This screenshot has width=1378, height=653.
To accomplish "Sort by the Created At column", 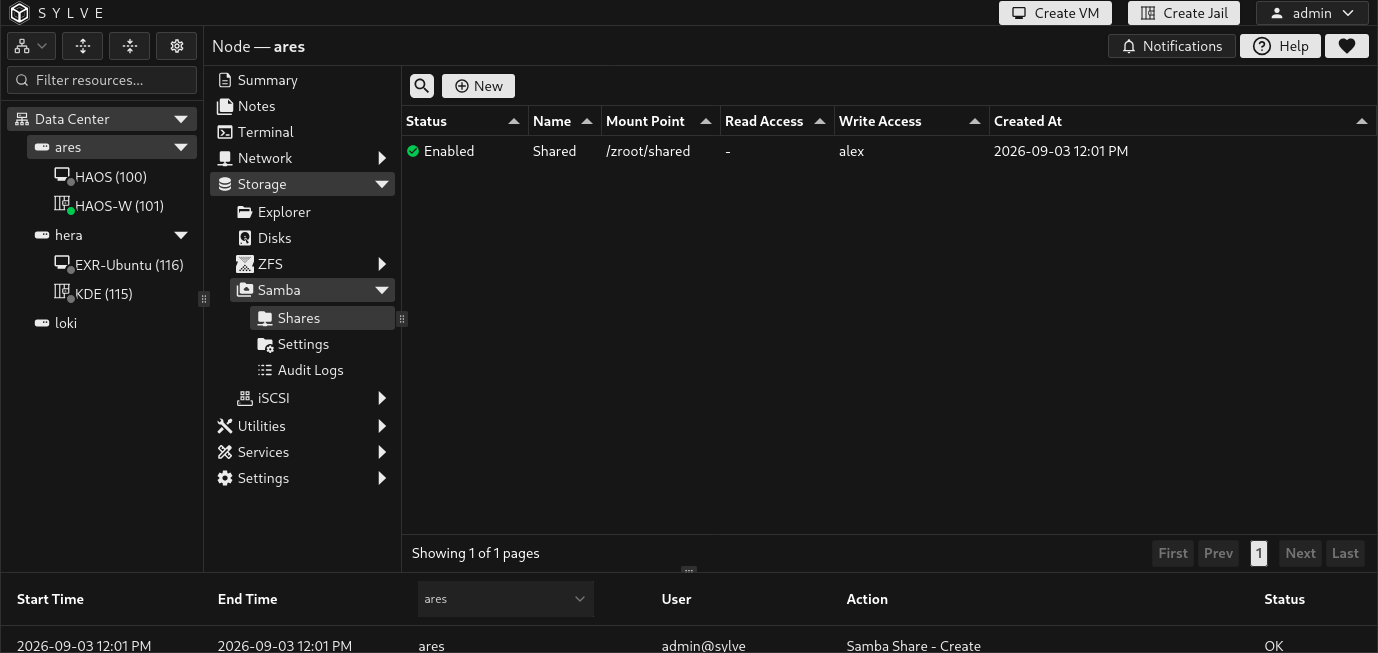I will pos(1182,121).
